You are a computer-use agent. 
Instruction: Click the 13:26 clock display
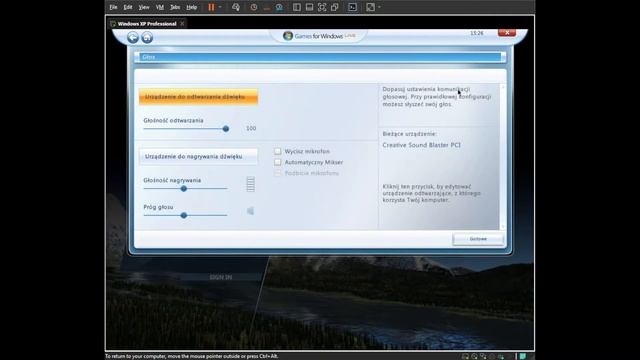[477, 33]
